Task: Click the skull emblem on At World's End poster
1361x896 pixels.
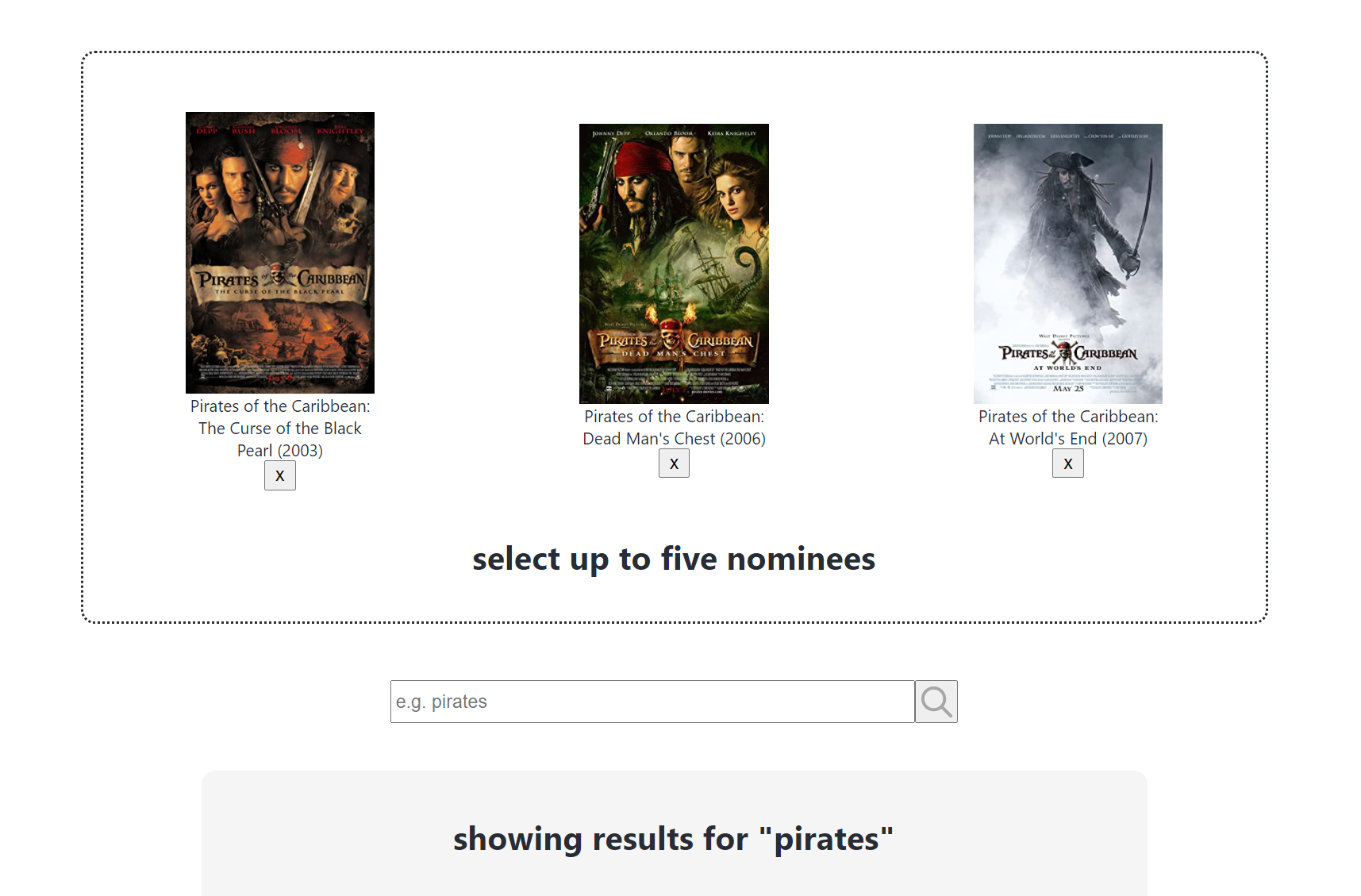Action: 1063,352
